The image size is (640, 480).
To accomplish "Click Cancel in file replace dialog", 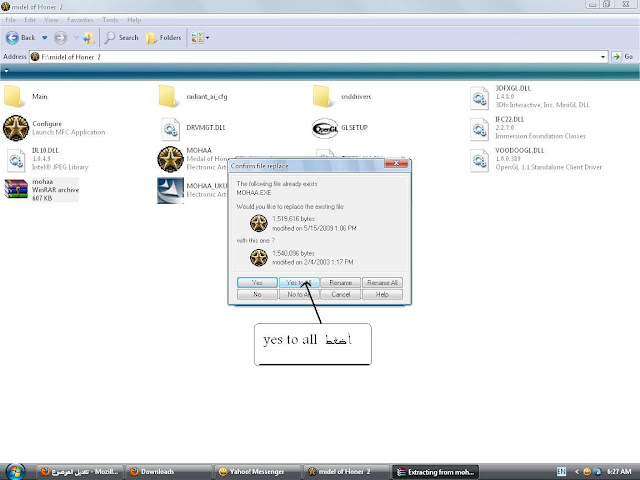I will pos(340,294).
